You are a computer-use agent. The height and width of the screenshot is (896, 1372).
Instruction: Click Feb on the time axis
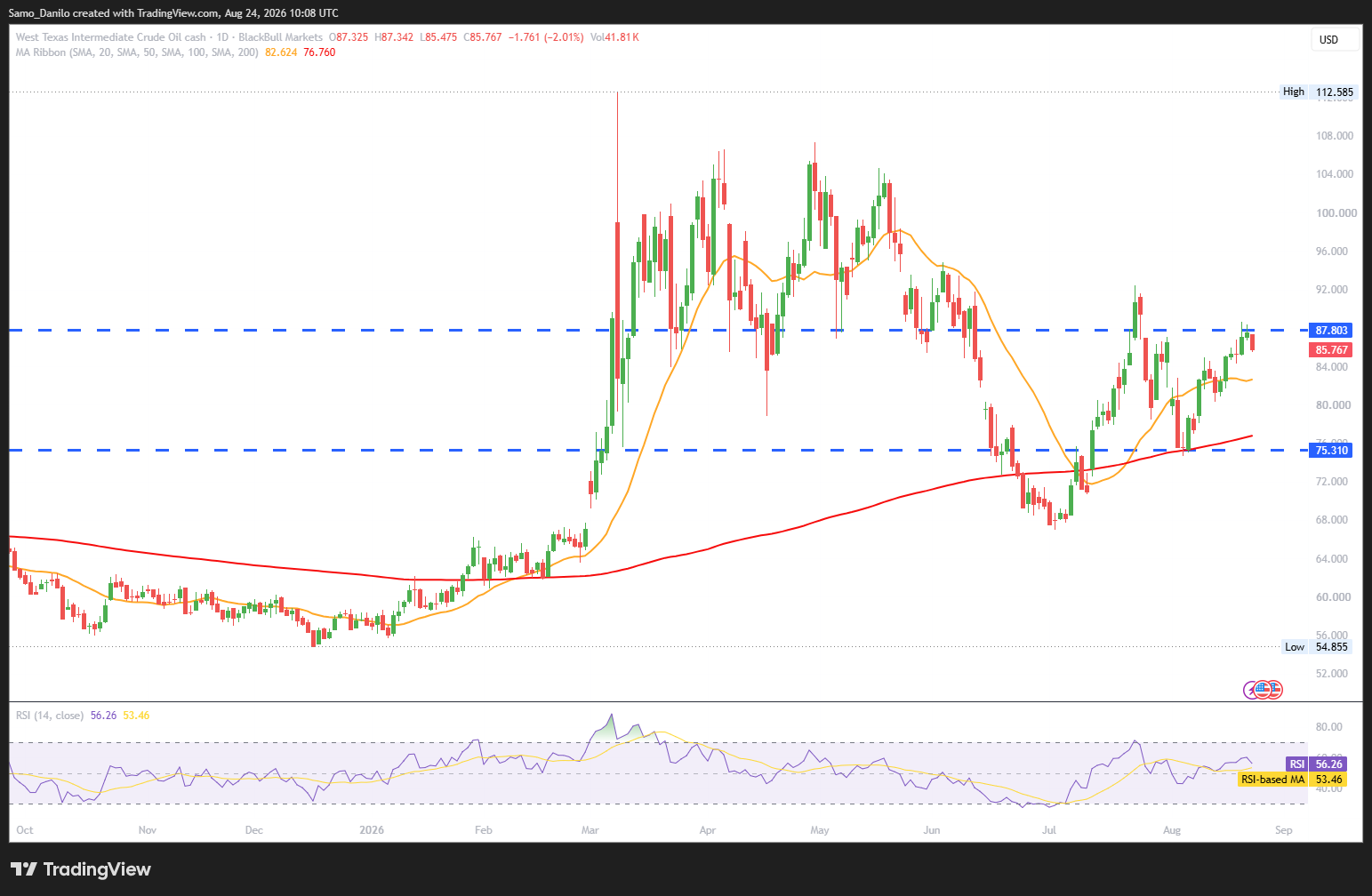pyautogui.click(x=484, y=830)
